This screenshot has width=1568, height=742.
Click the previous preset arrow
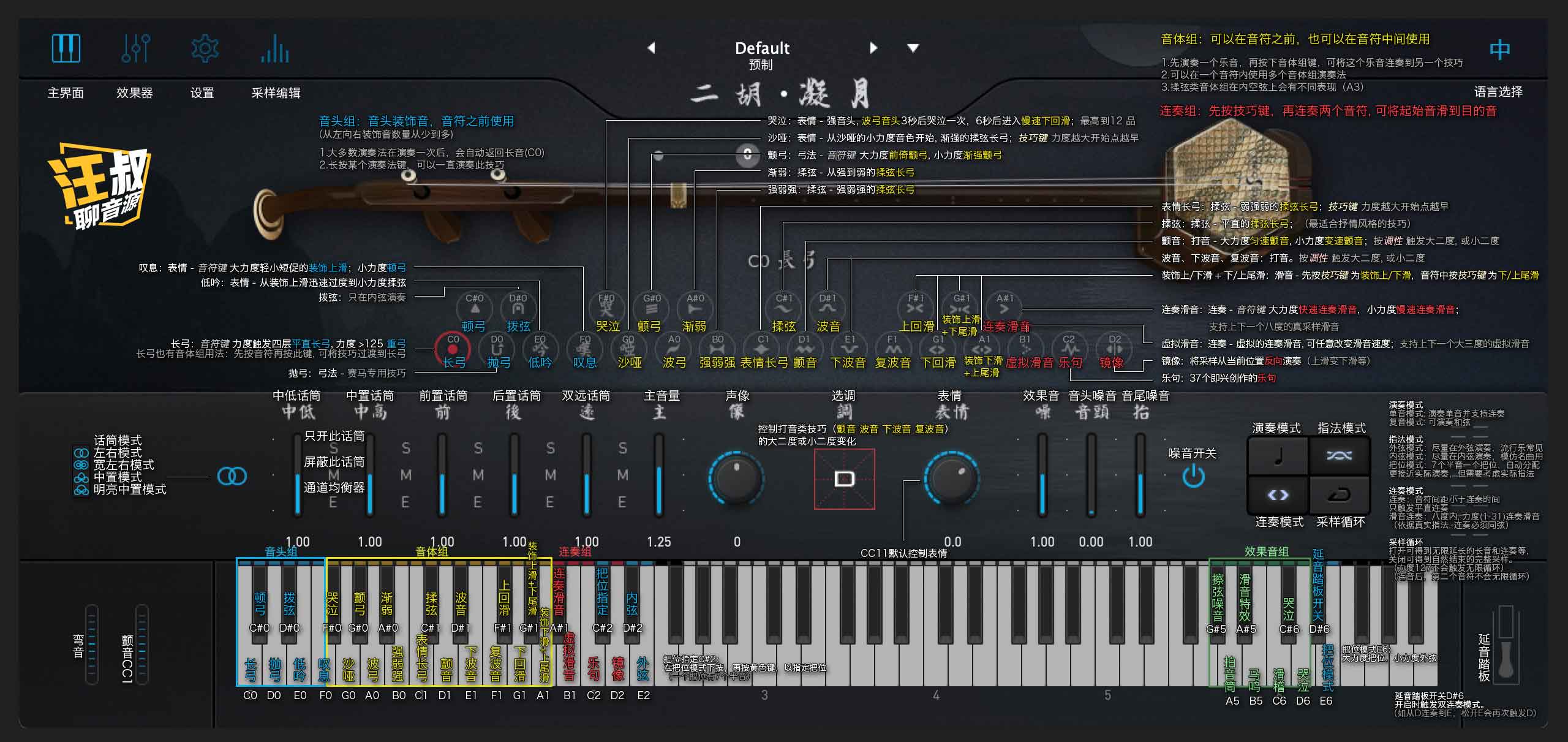point(651,46)
